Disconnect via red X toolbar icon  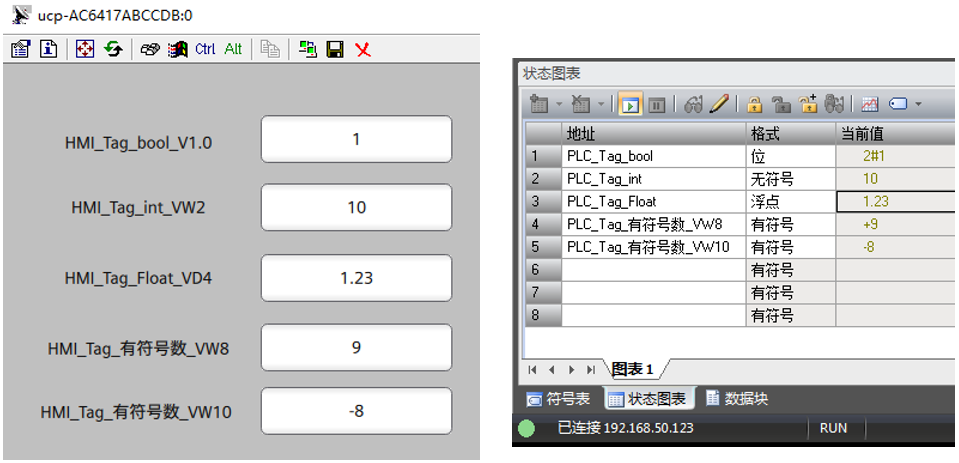(363, 50)
